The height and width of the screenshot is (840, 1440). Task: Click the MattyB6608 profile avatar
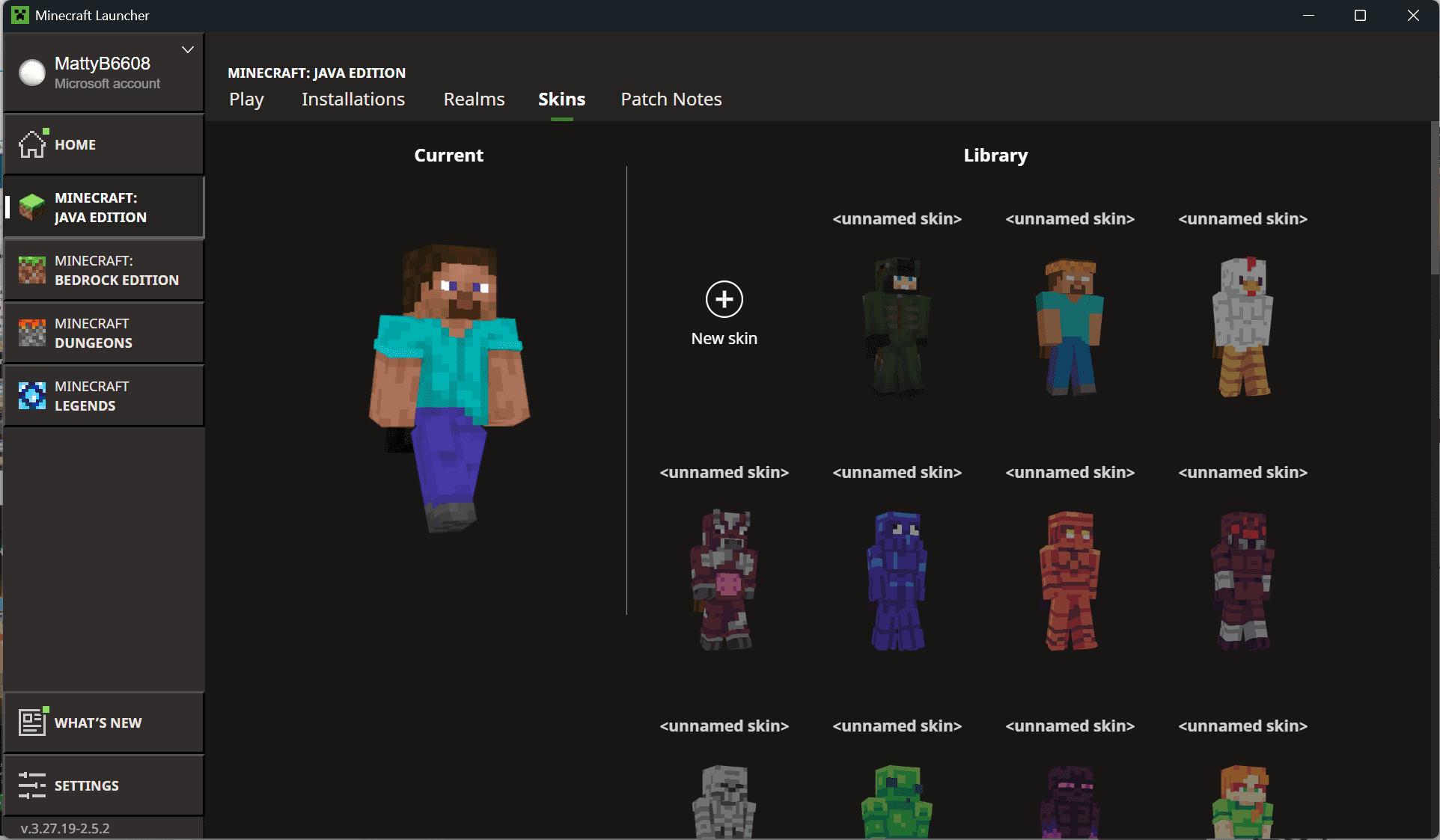tap(32, 73)
